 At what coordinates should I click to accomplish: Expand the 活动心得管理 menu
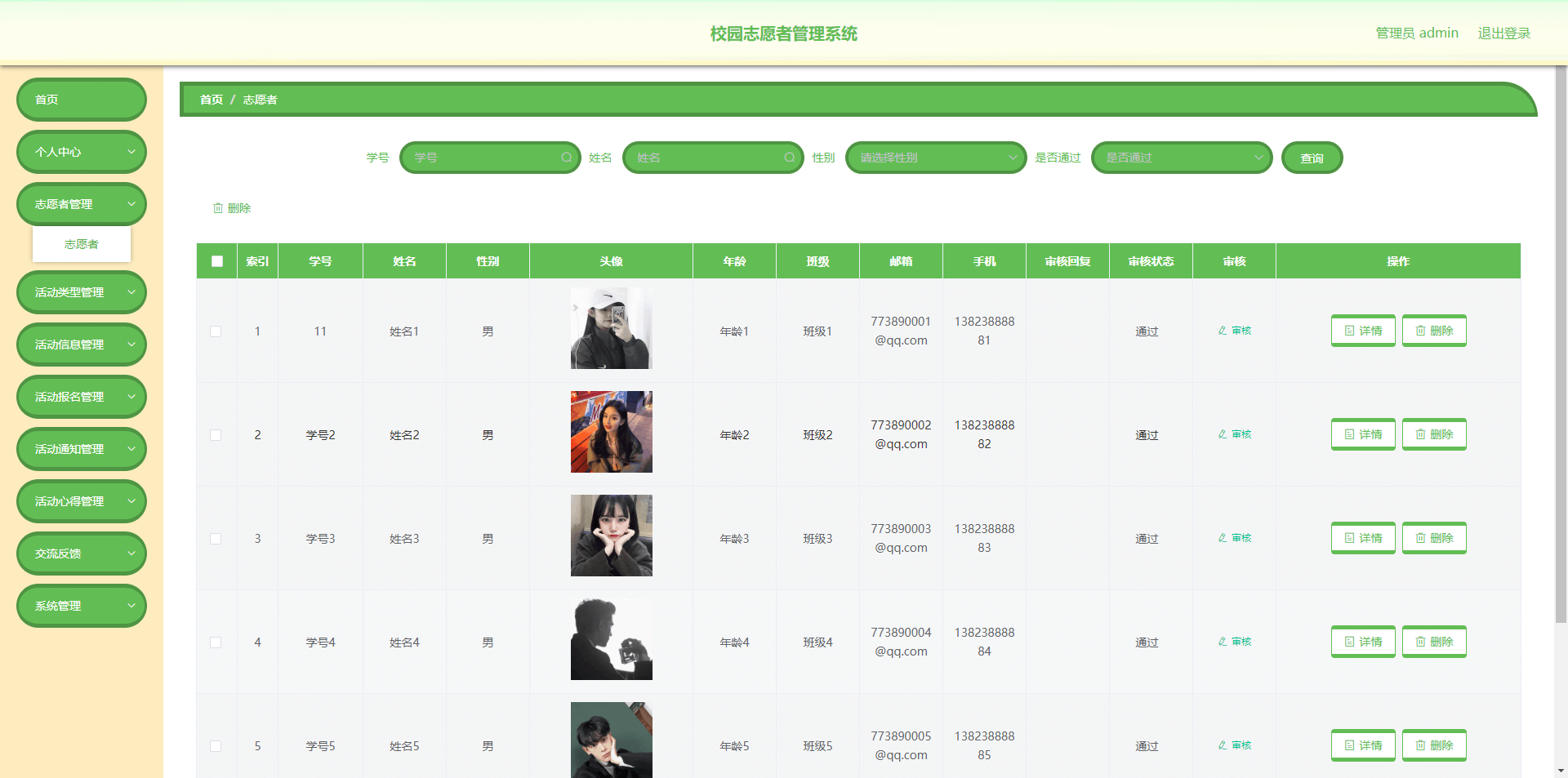tap(82, 501)
